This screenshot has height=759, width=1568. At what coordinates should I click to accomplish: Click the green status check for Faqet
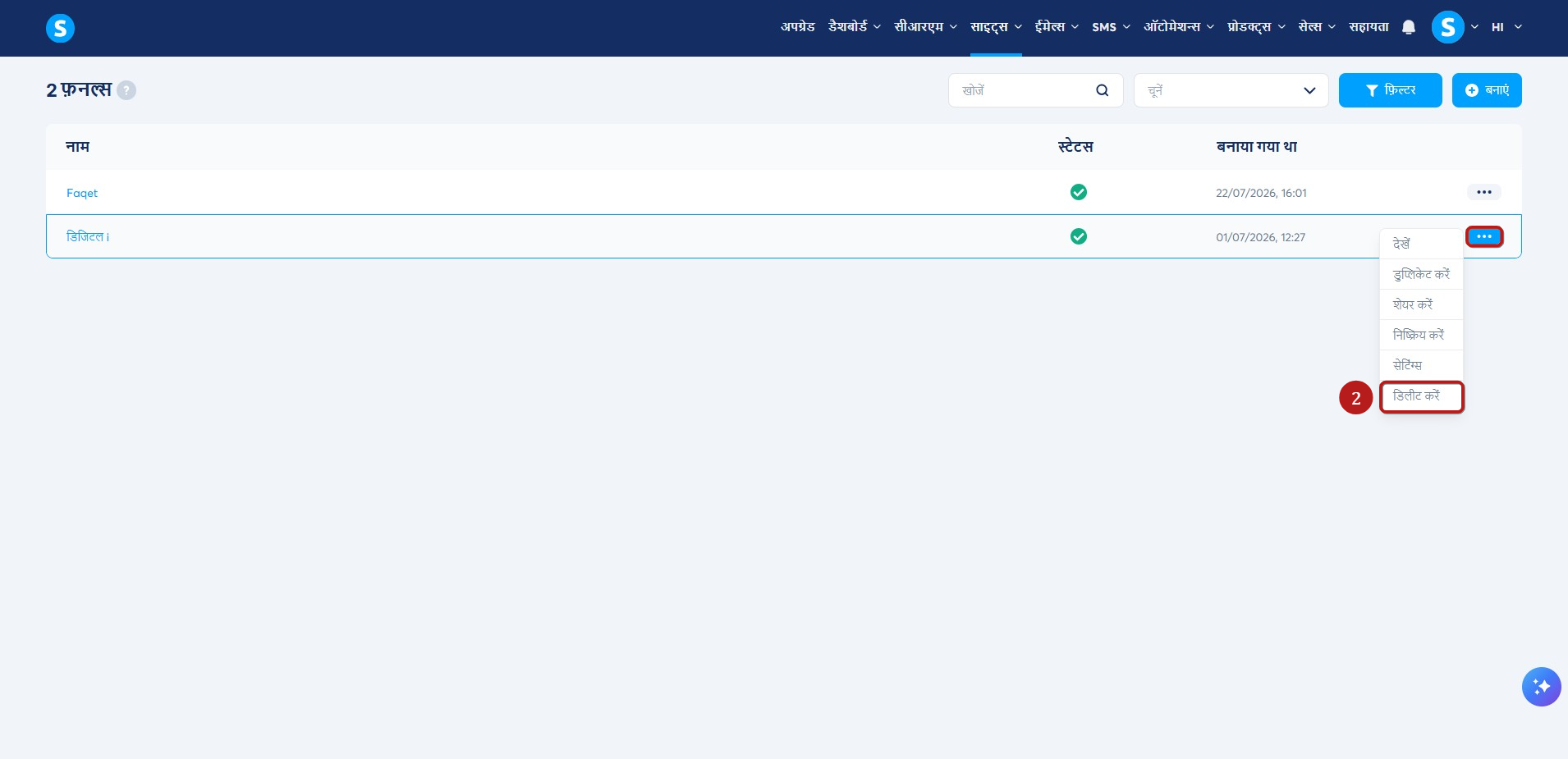[1078, 192]
